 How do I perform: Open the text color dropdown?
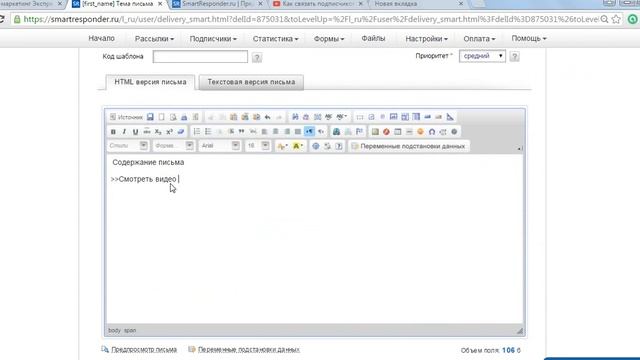coord(282,146)
